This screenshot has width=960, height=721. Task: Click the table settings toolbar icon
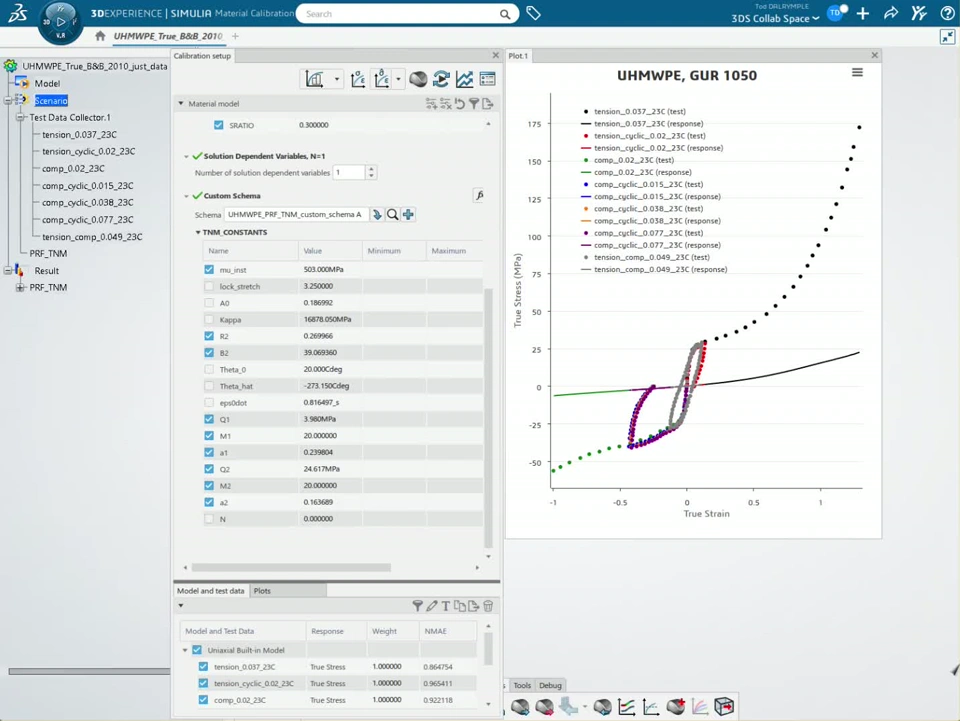pyautogui.click(x=487, y=79)
